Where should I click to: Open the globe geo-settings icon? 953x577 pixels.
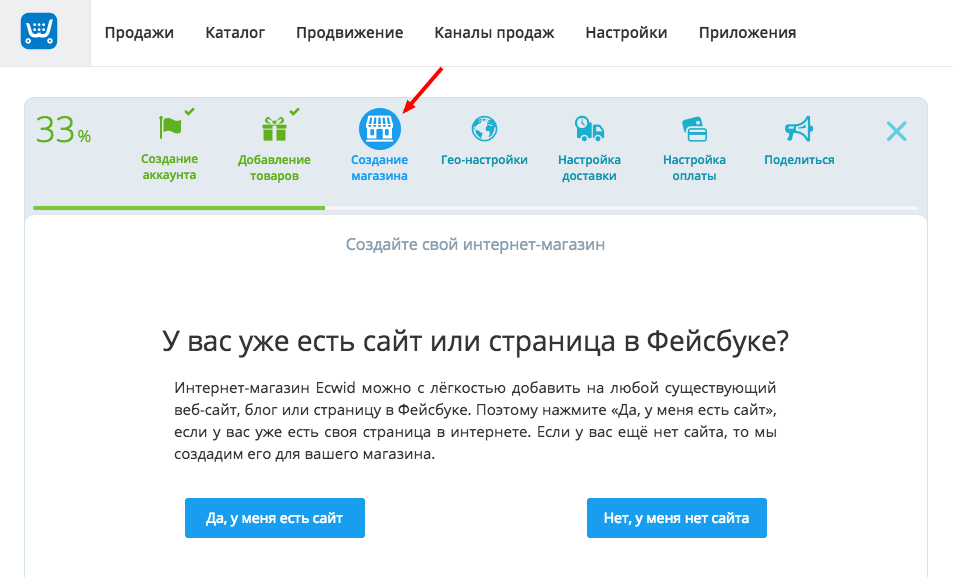(484, 128)
